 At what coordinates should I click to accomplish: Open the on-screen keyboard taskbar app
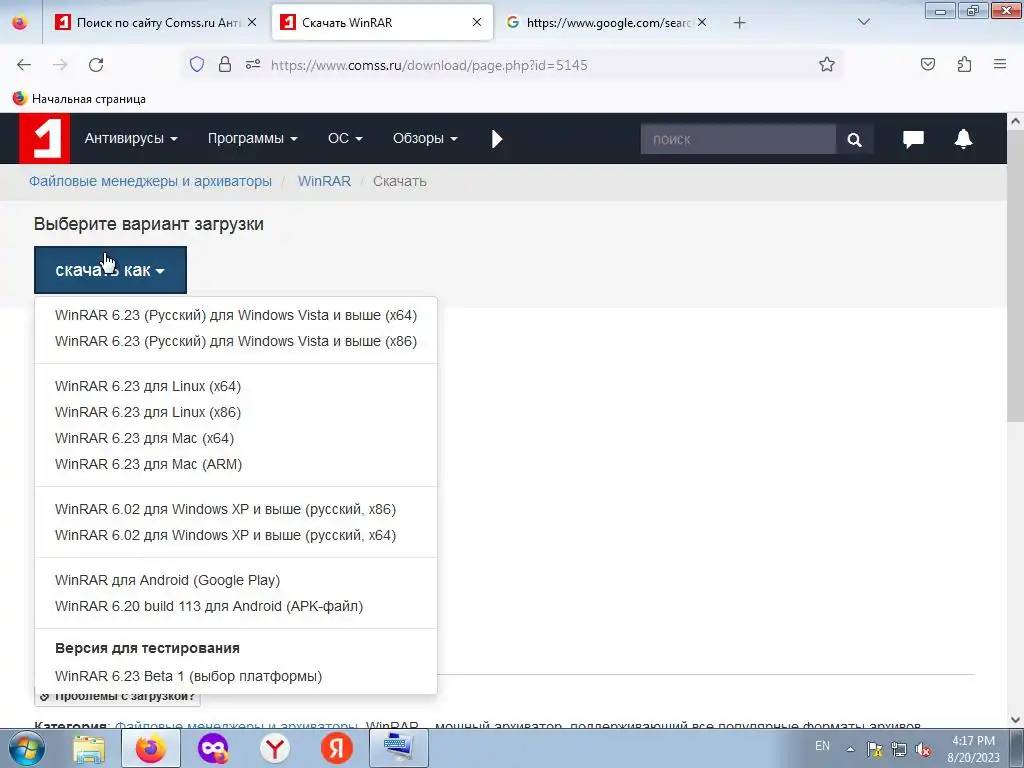(x=399, y=748)
